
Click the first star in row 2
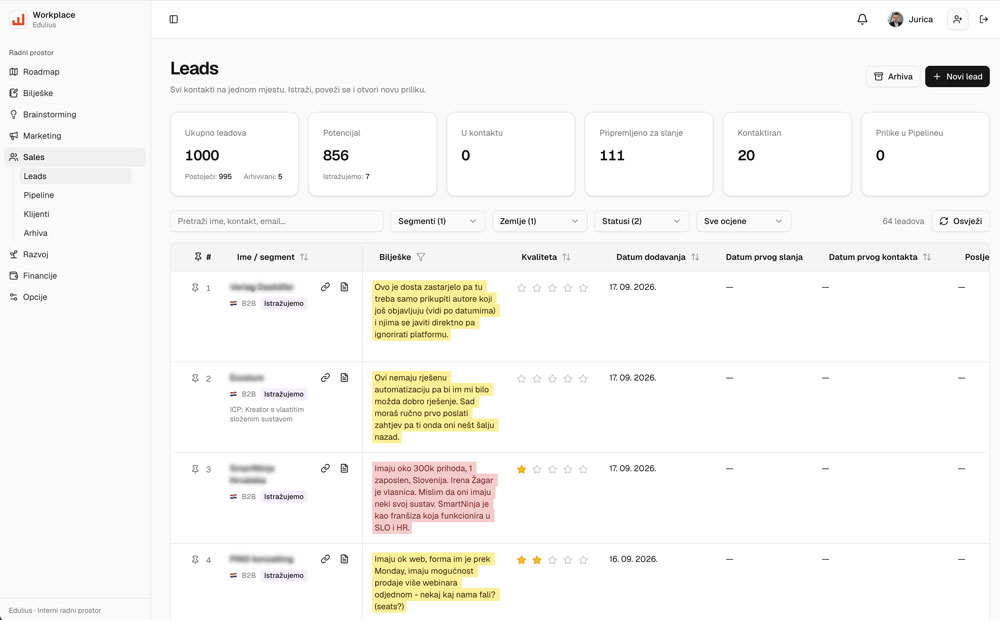tap(522, 378)
